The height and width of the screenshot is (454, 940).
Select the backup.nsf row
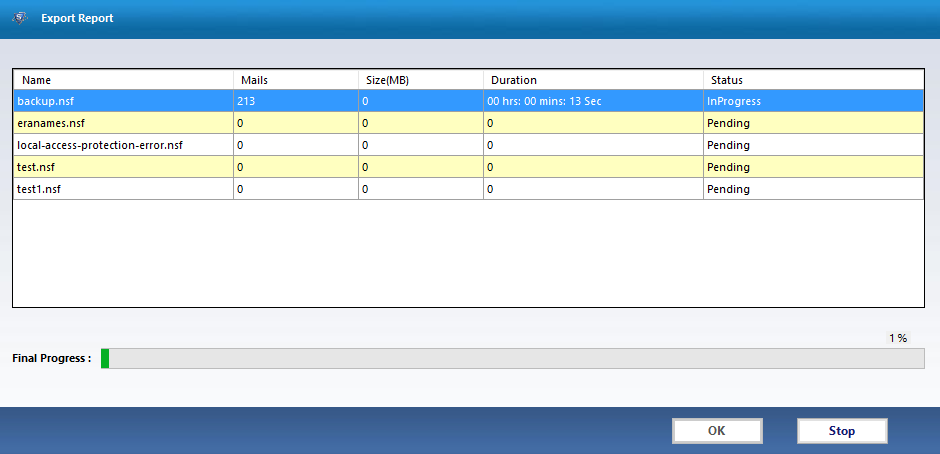pyautogui.click(x=468, y=101)
